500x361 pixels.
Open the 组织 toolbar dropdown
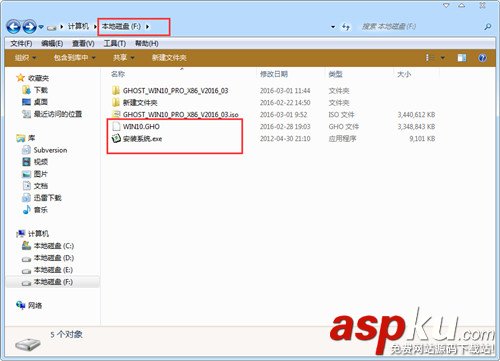click(x=25, y=58)
